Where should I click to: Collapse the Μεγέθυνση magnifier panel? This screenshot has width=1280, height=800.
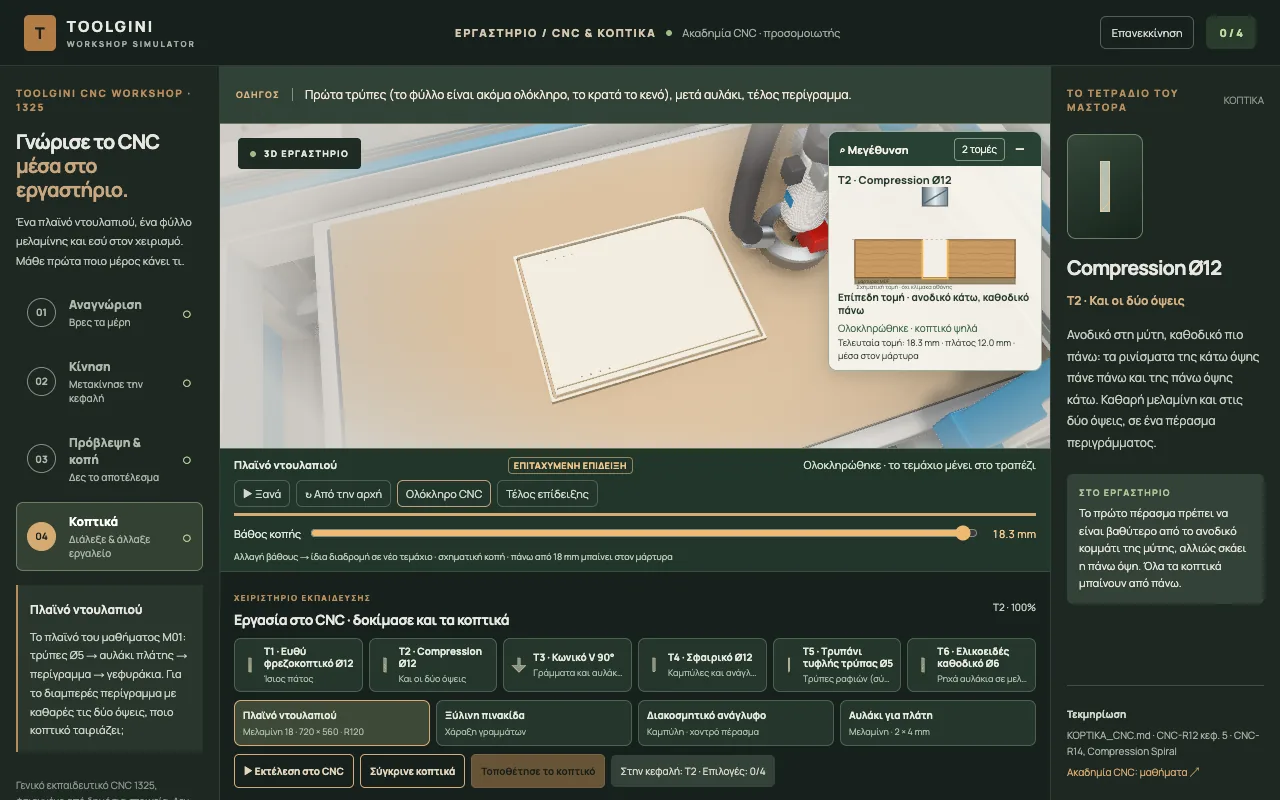point(1020,149)
